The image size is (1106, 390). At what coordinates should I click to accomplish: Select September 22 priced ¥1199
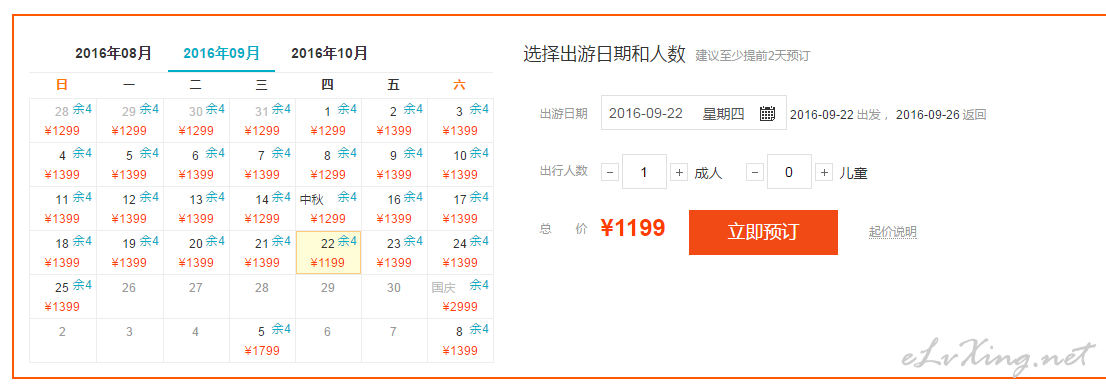(x=329, y=252)
